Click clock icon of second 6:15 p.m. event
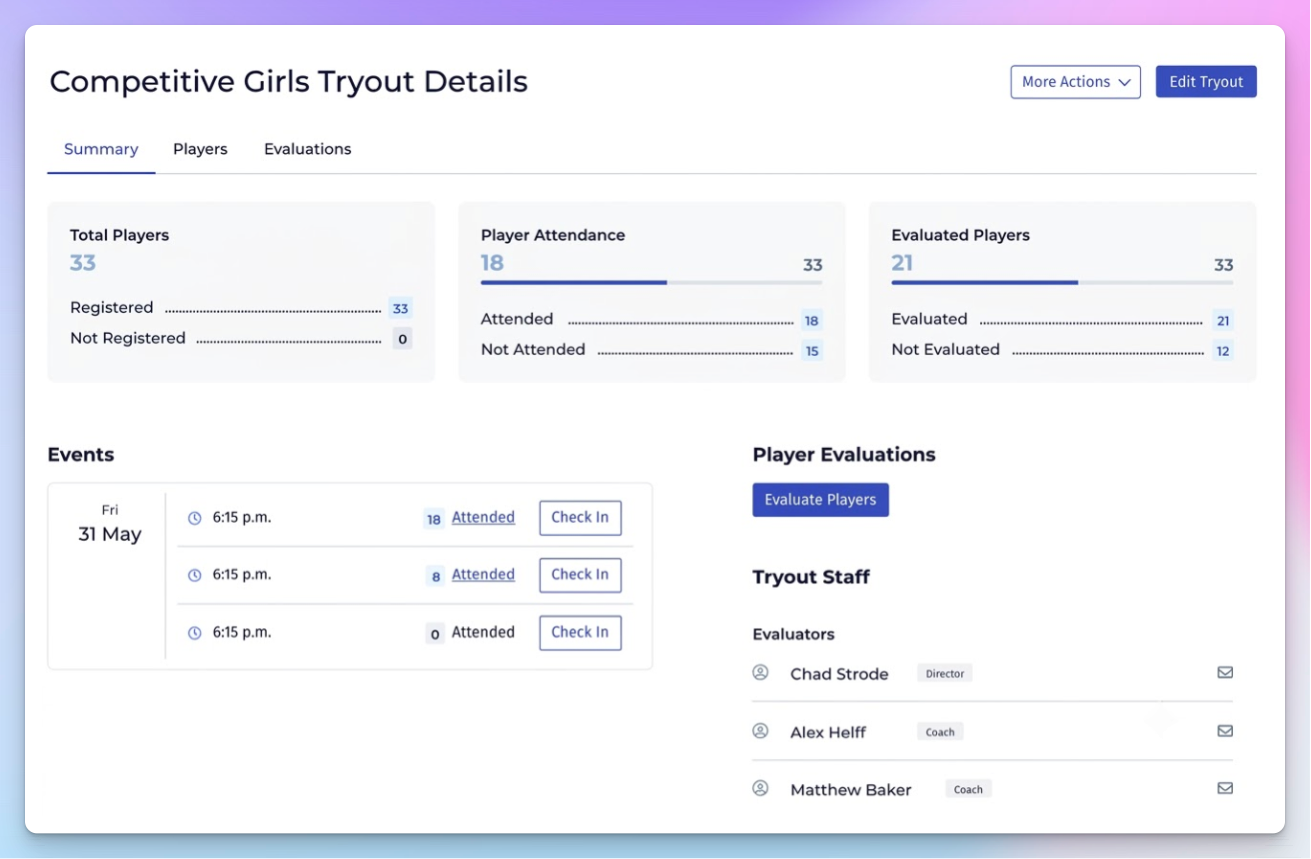Image resolution: width=1311 pixels, height=859 pixels. point(195,575)
